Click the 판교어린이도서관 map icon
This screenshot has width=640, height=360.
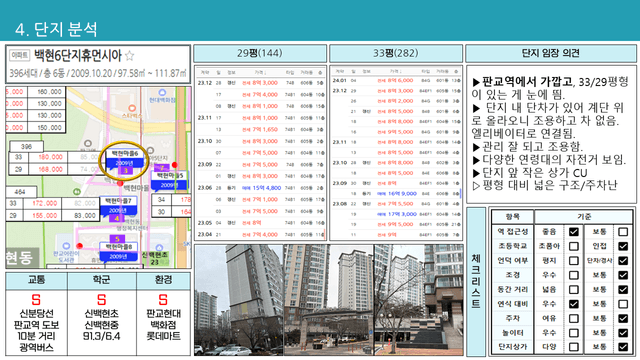[67, 246]
